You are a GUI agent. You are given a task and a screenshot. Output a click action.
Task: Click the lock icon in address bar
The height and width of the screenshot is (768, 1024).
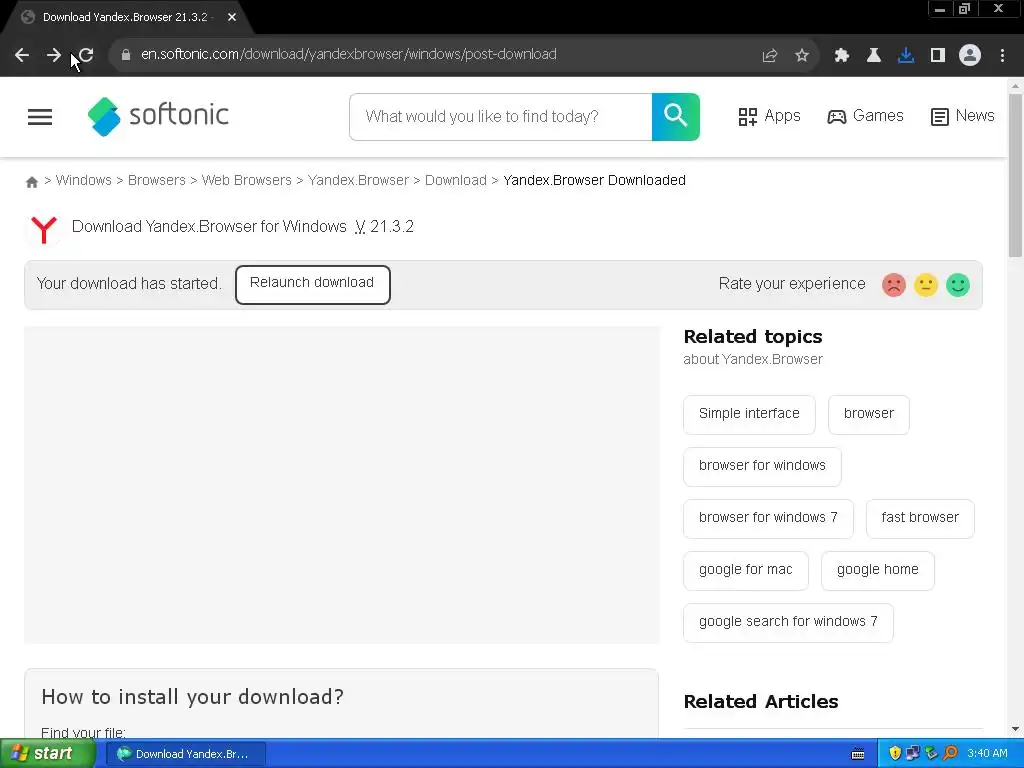126,55
